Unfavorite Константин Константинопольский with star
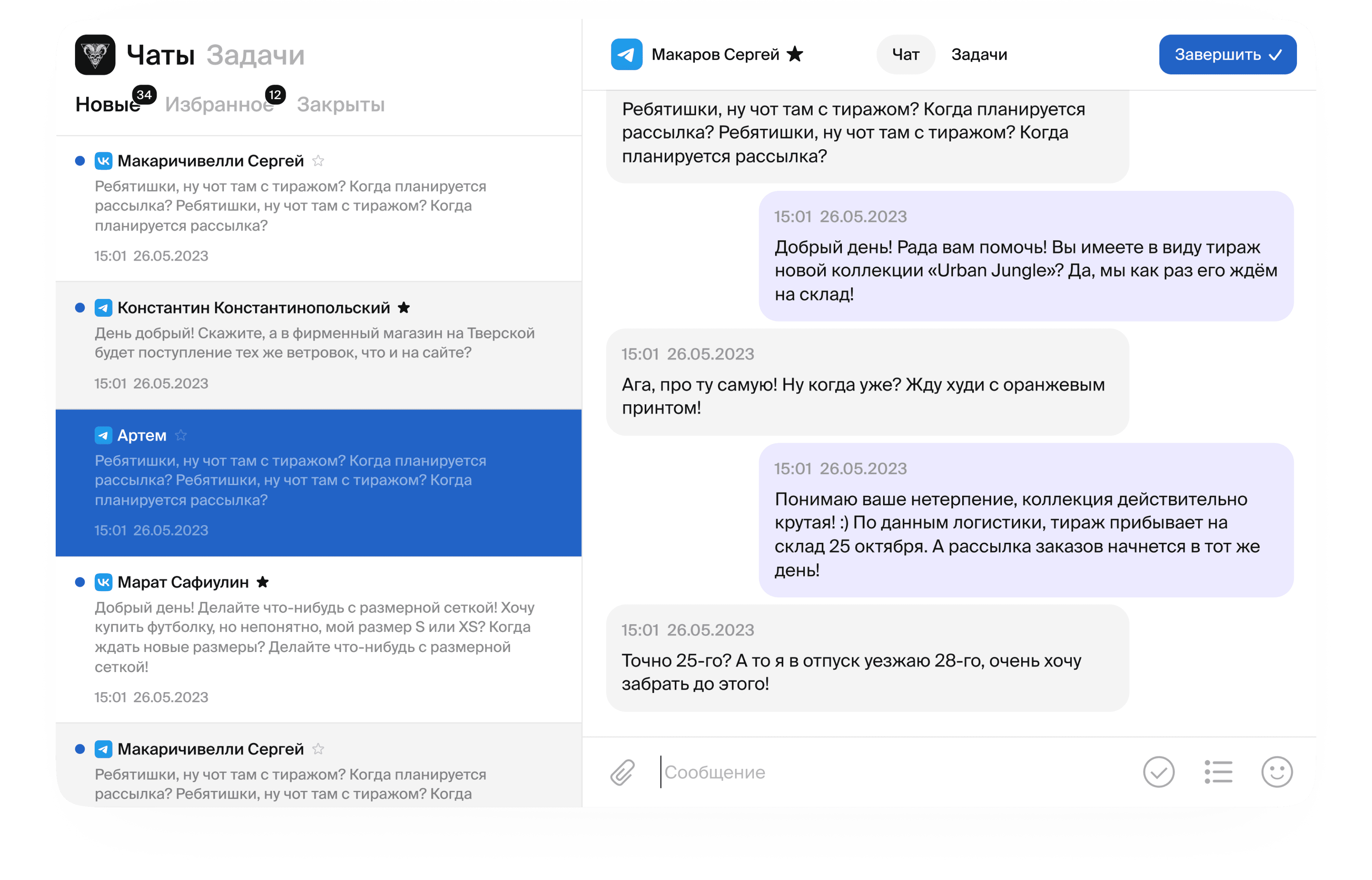The width and height of the screenshot is (1372, 880). click(404, 308)
